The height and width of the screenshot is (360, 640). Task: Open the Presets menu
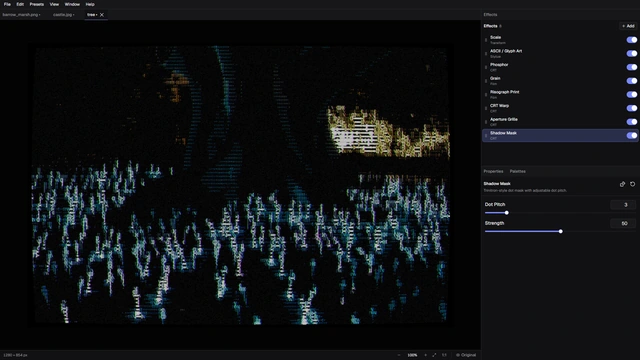click(37, 4)
